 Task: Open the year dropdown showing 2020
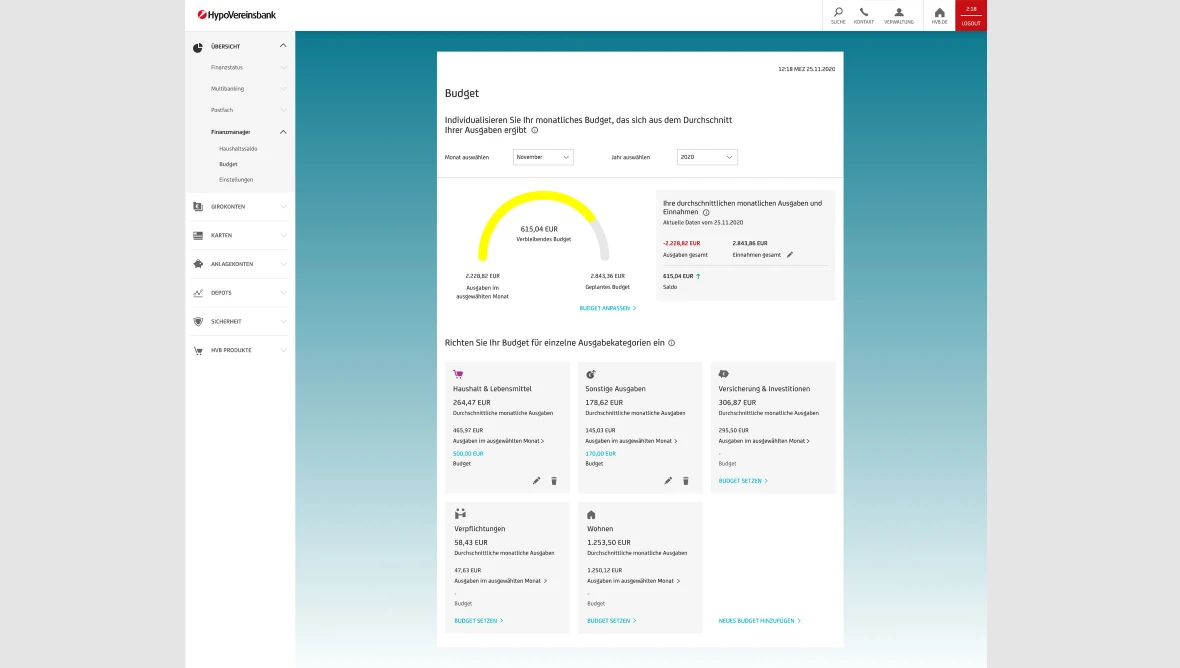707,157
